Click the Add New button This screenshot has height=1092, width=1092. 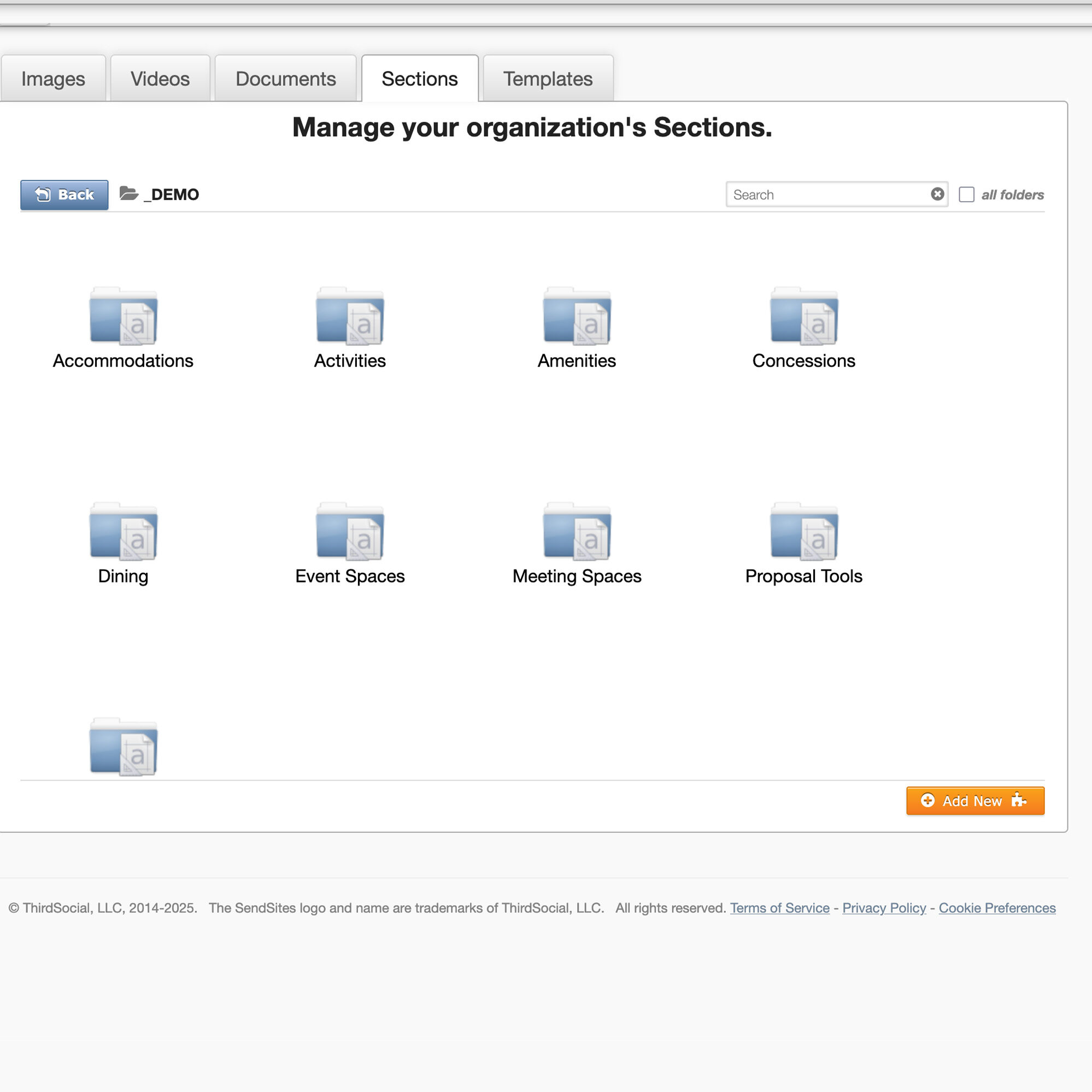coord(975,800)
